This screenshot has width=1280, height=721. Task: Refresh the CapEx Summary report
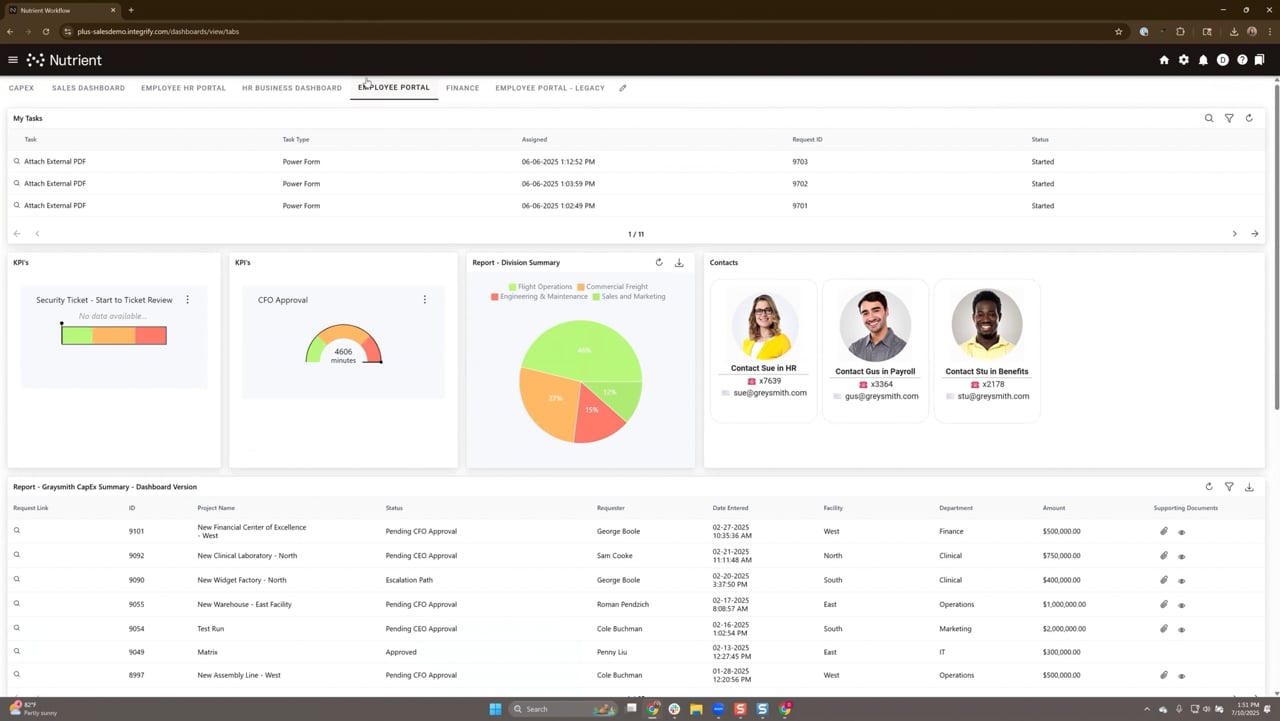tap(1209, 487)
